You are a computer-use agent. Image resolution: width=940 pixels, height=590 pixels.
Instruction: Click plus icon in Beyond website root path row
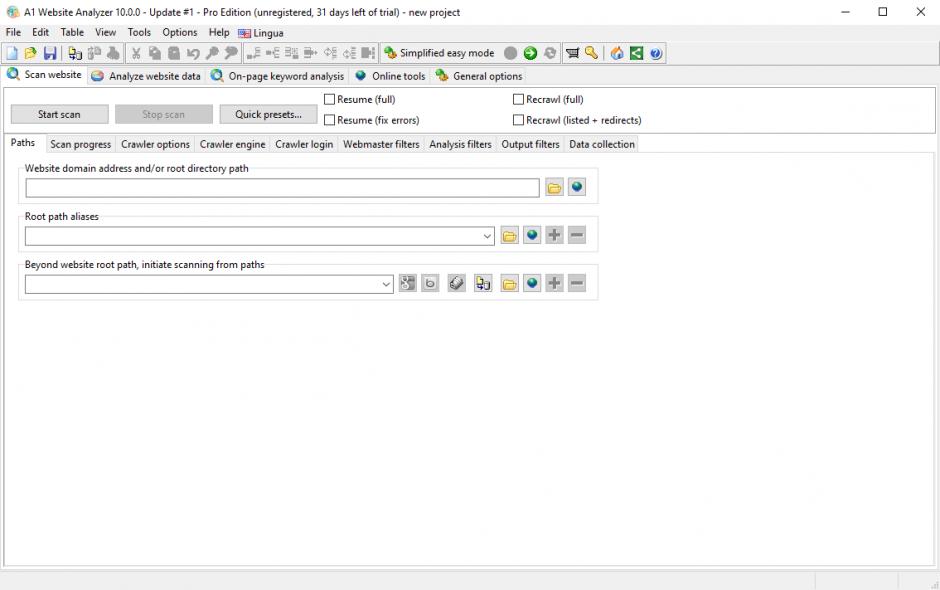(x=555, y=283)
